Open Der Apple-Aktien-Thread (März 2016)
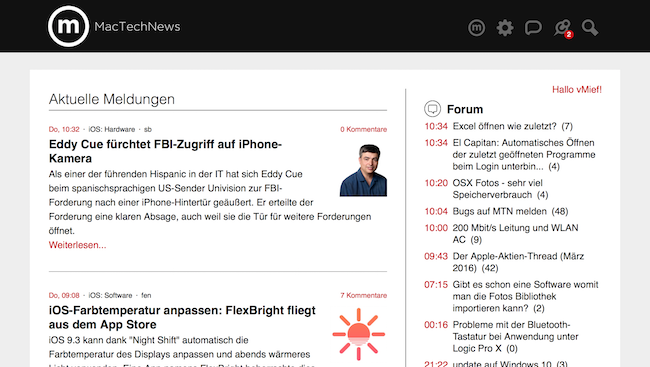Image resolution: width=650 pixels, height=367 pixels. click(x=518, y=262)
